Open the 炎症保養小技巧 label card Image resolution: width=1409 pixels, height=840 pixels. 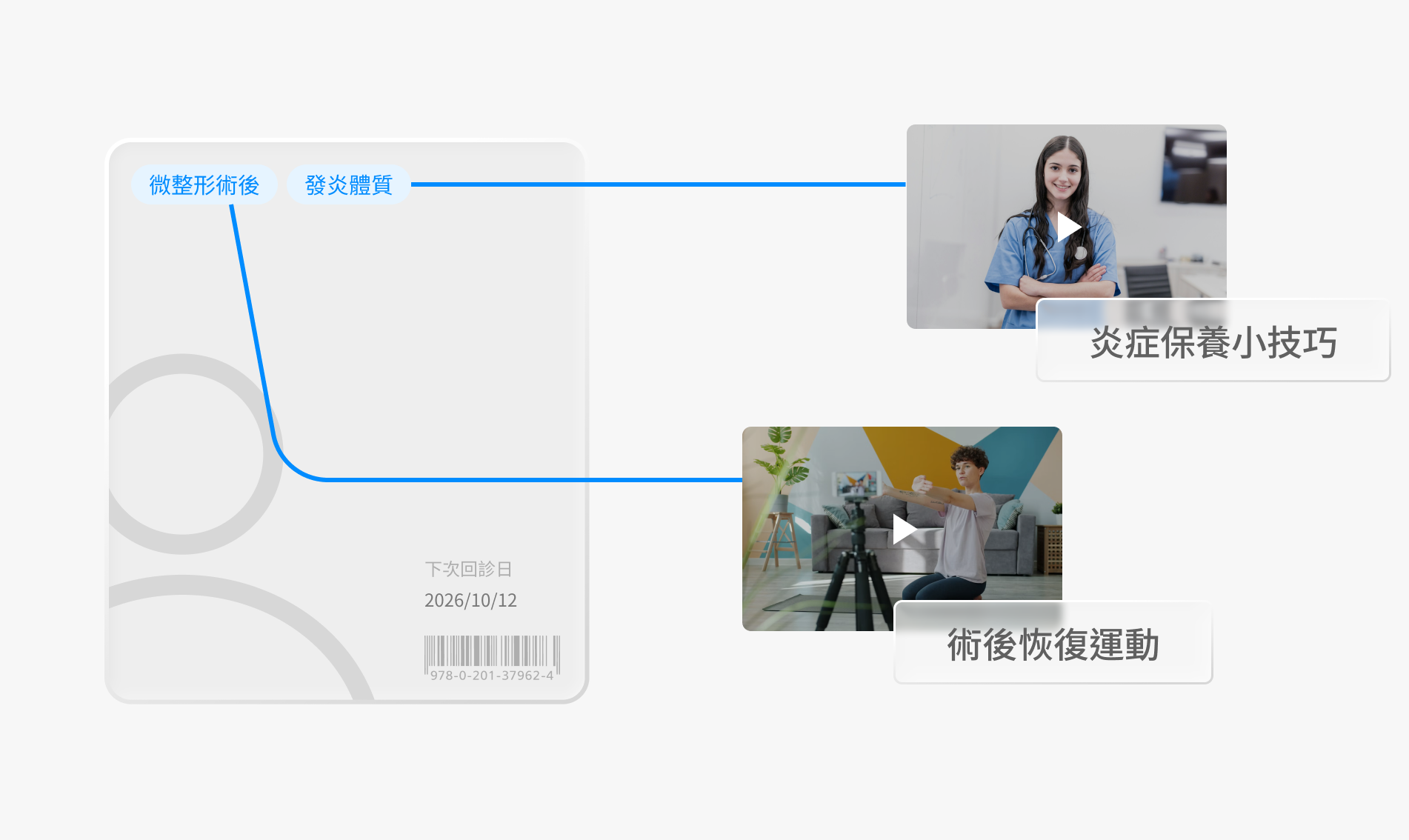point(1213,341)
